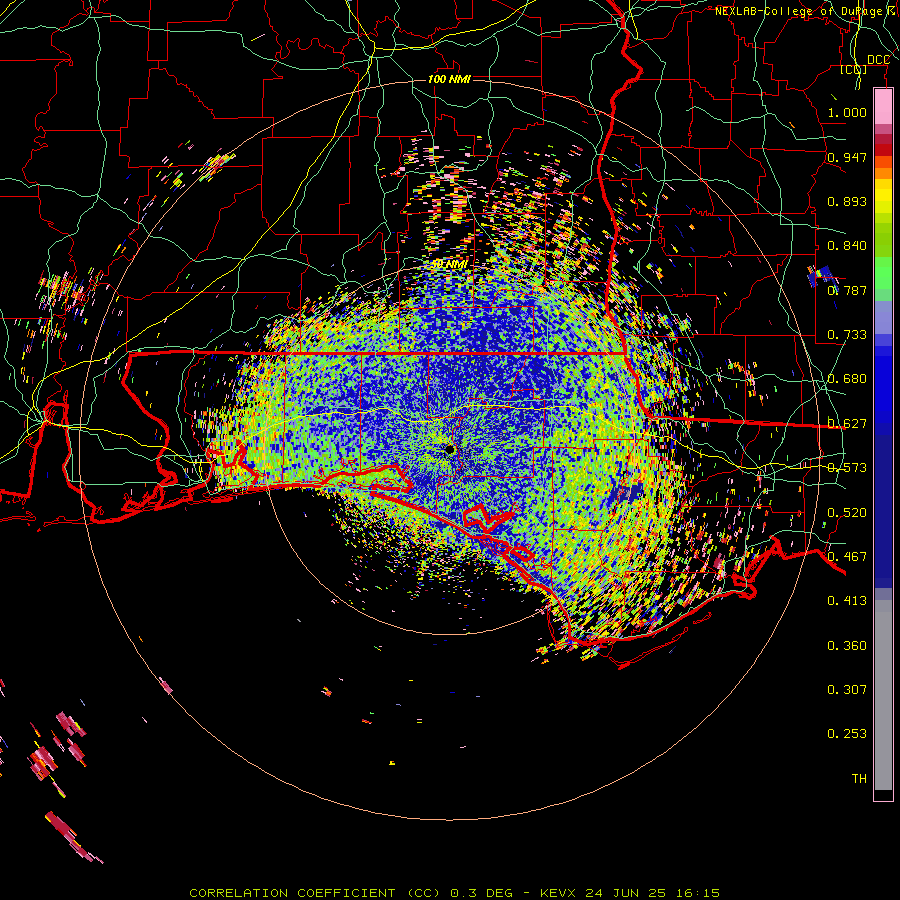This screenshot has width=900, height=900.
Task: Click the 0.253 legend value
Action: pos(847,734)
